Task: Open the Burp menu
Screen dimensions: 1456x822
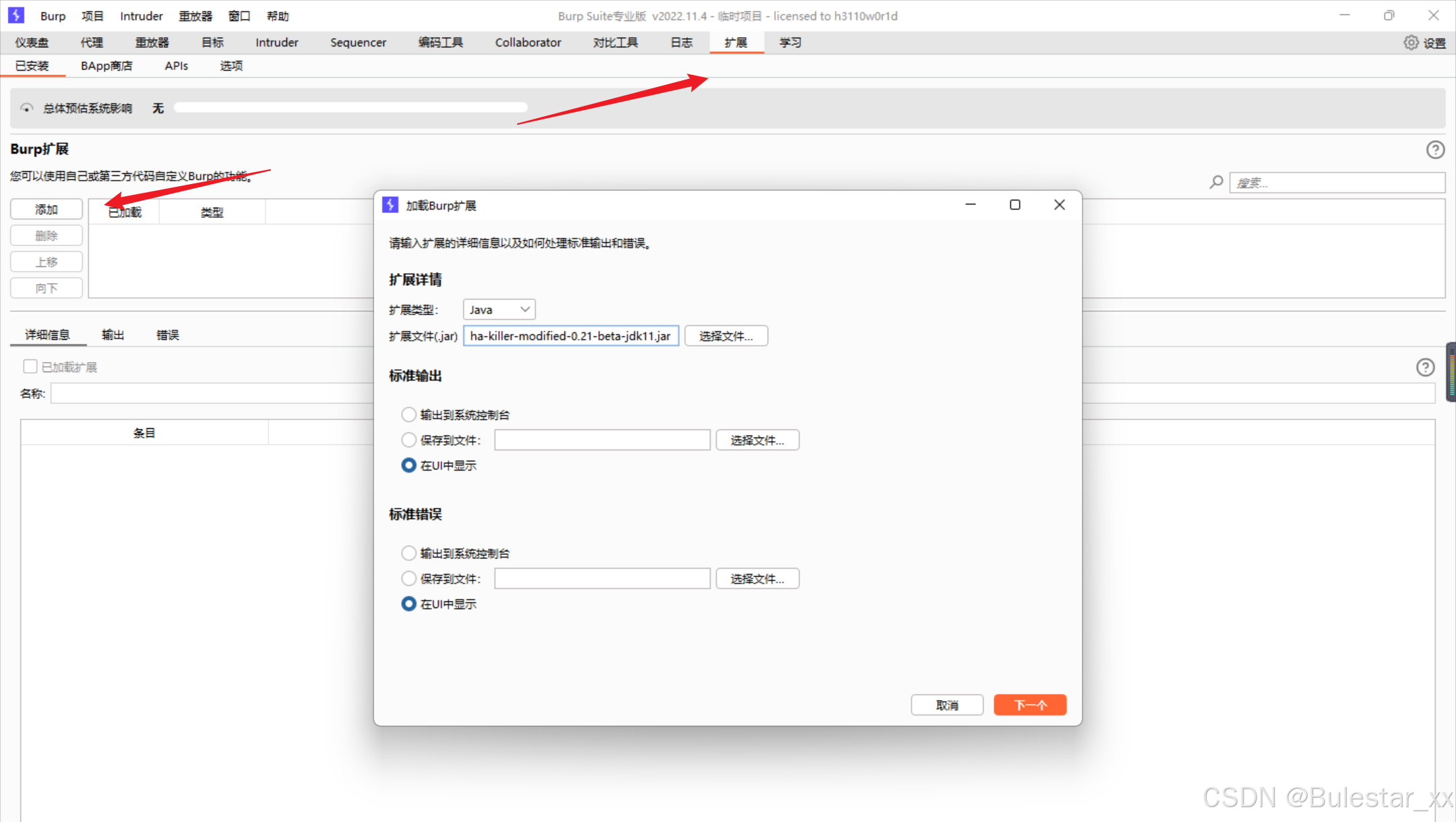Action: (53, 16)
